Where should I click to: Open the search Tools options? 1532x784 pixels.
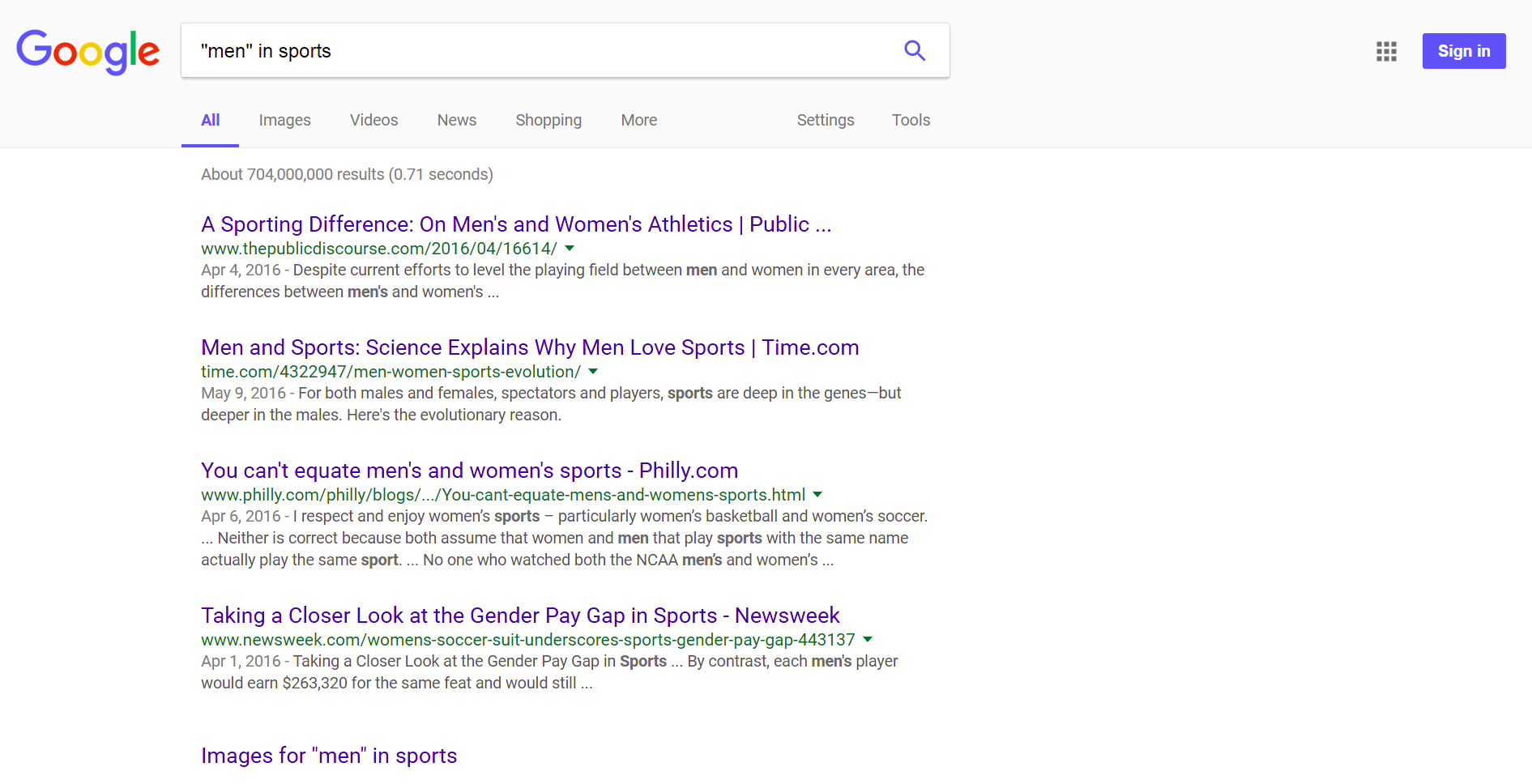pos(911,120)
